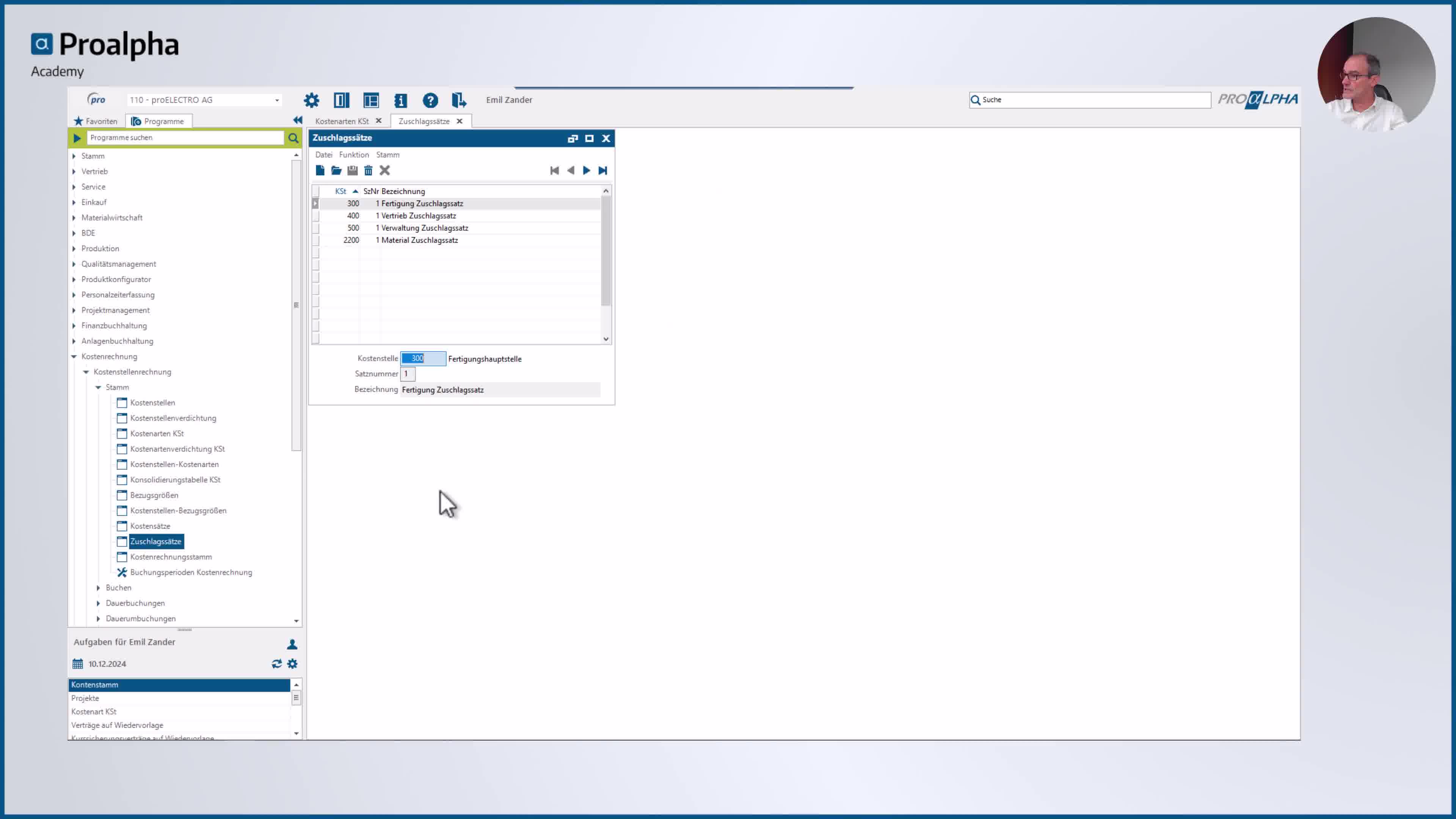The height and width of the screenshot is (819, 1456).
Task: Collapse the Kostenrechnung tree node
Action: (x=74, y=357)
